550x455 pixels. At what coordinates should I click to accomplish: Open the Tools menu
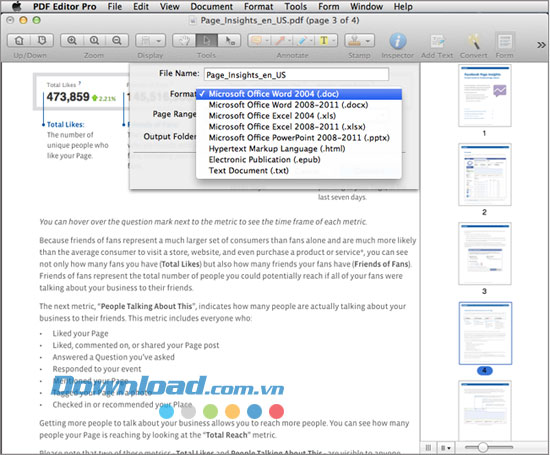[296, 6]
